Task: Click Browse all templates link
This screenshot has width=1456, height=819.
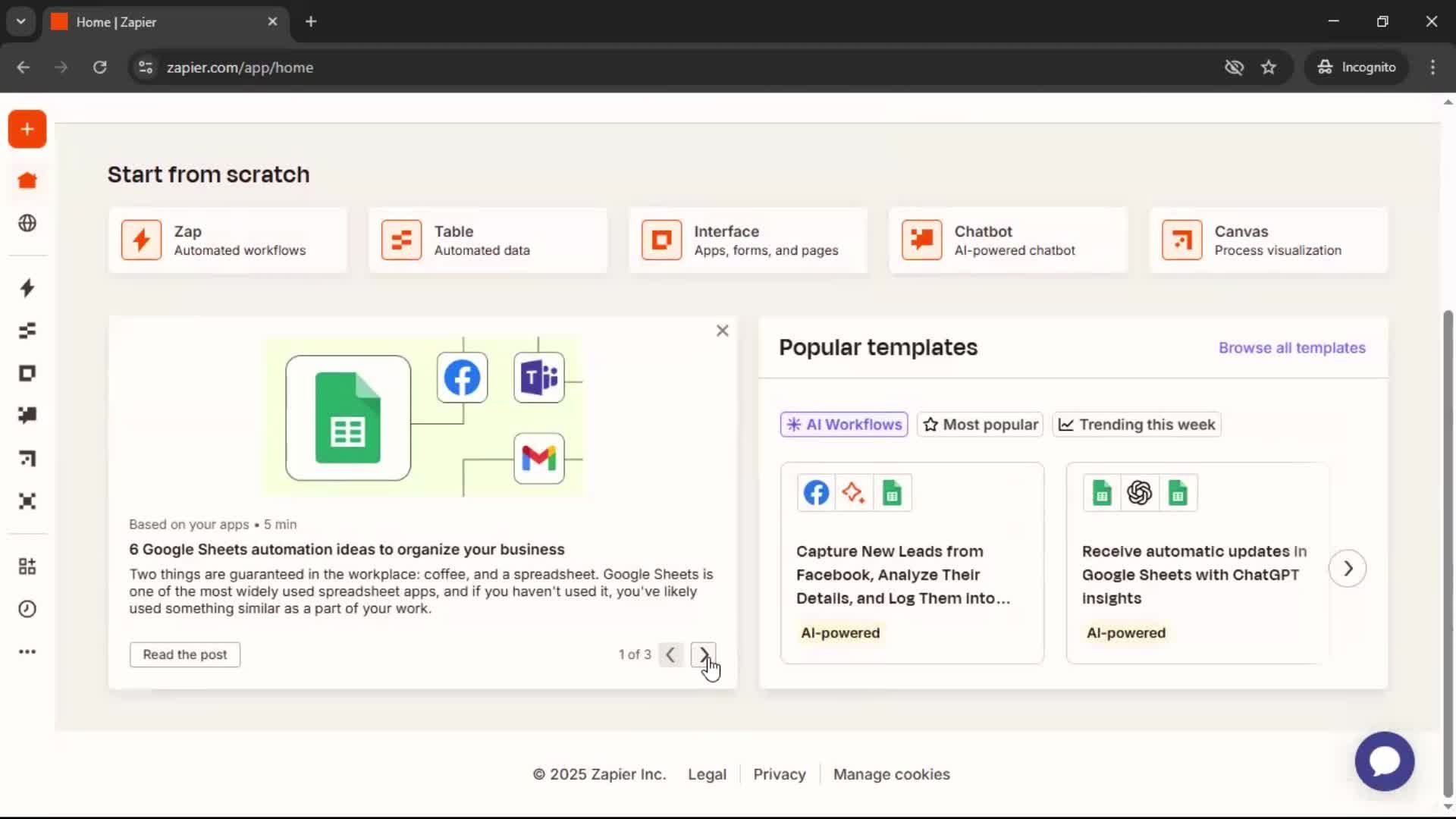Action: pyautogui.click(x=1291, y=348)
